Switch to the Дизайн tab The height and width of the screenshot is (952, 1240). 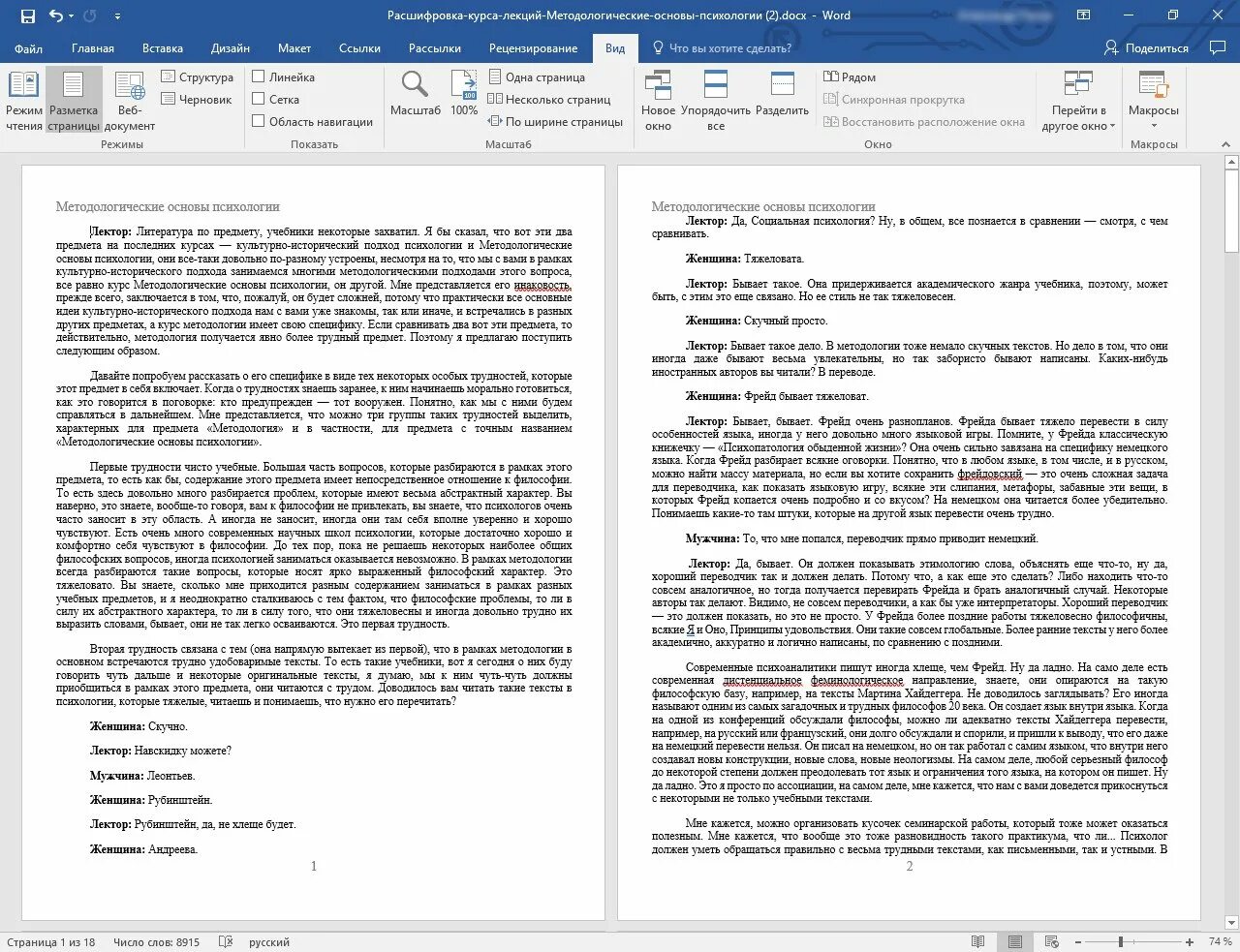click(x=231, y=48)
